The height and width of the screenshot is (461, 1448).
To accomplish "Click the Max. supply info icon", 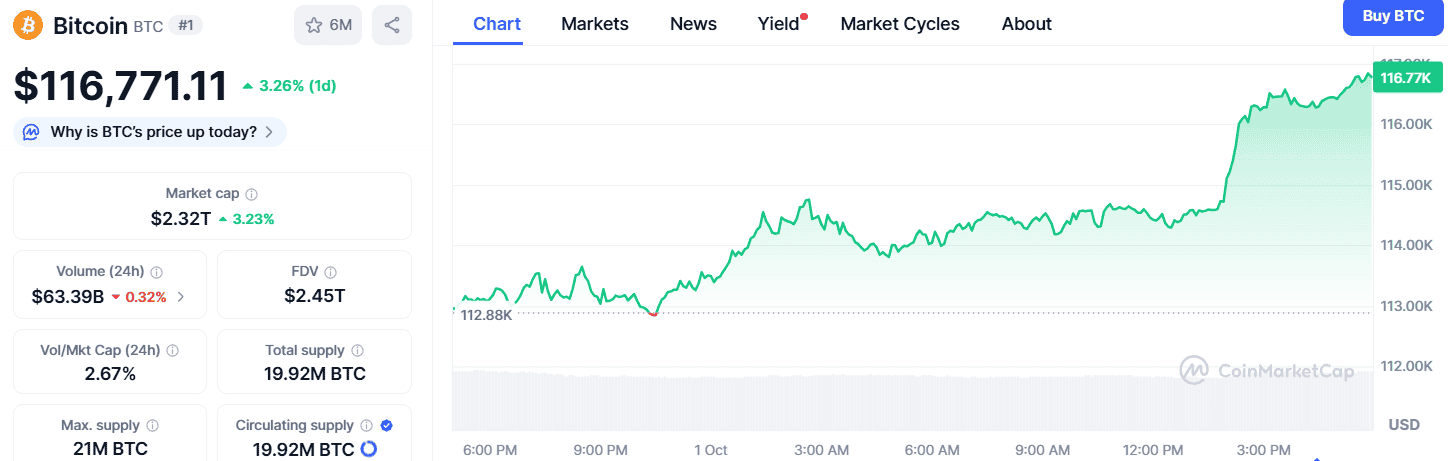I will click(151, 426).
